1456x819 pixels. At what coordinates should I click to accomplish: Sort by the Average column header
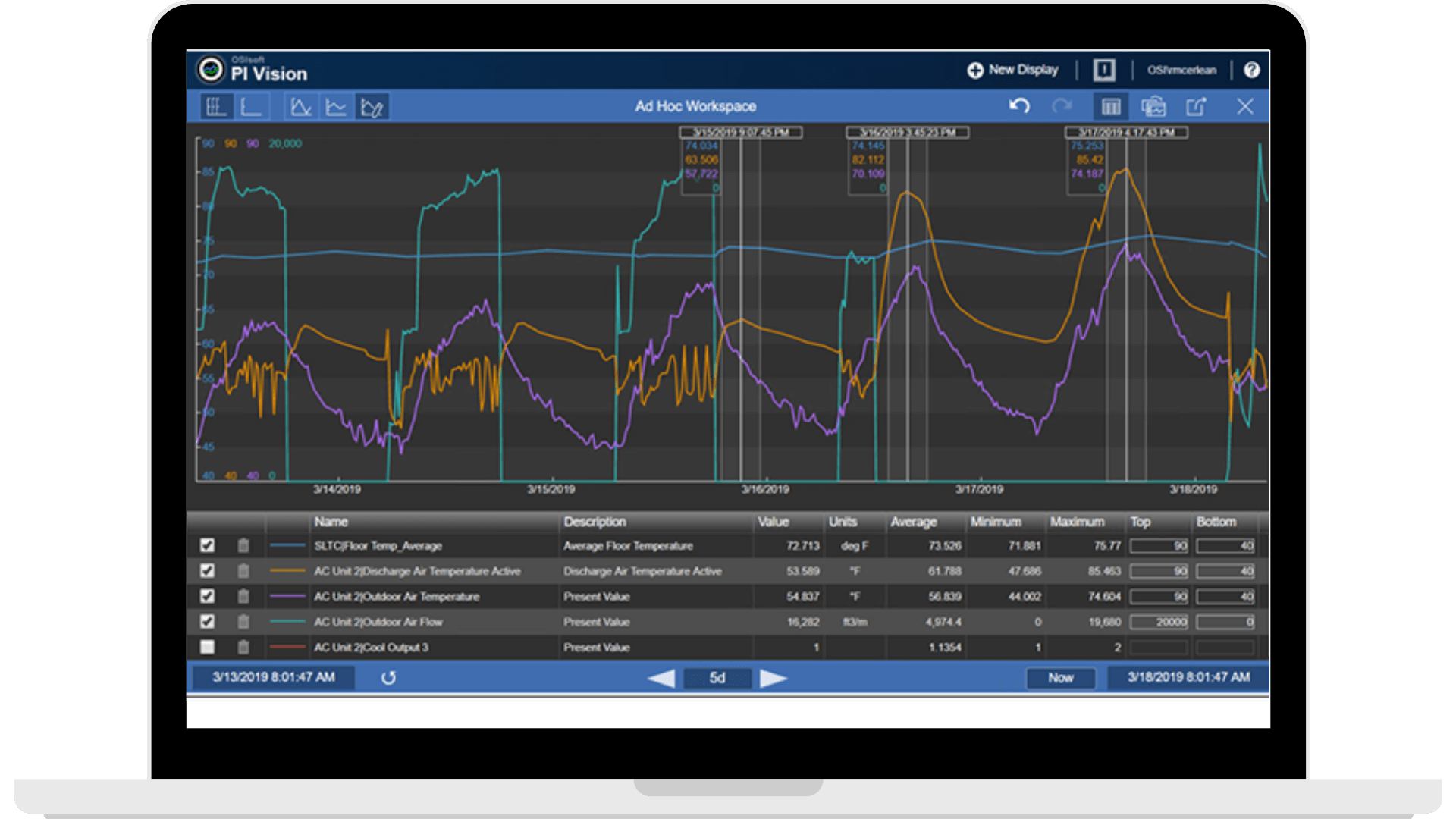tap(913, 522)
